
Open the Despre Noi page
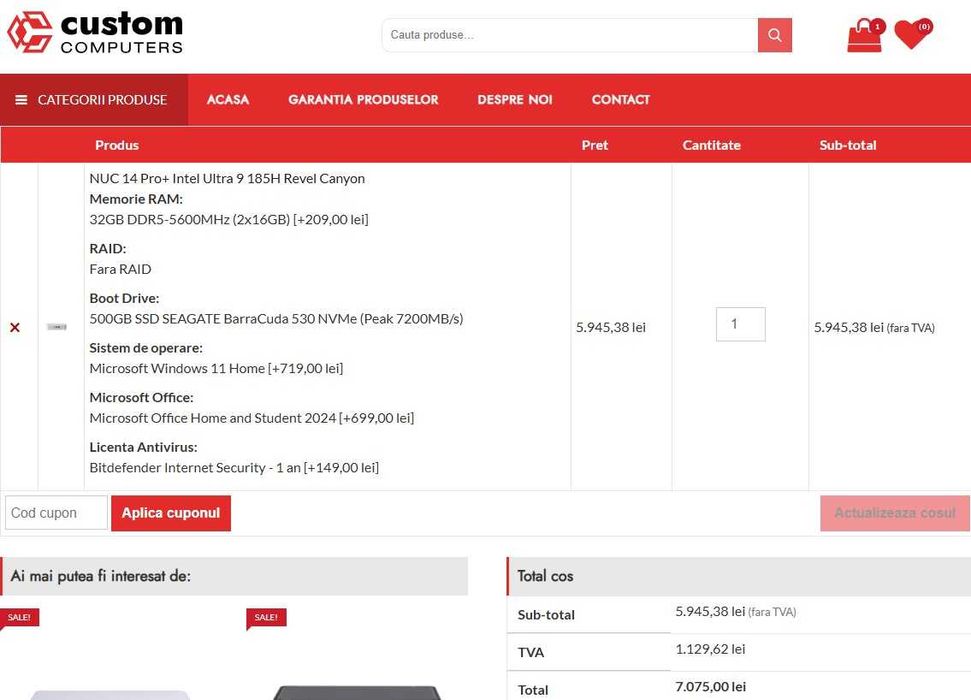515,100
